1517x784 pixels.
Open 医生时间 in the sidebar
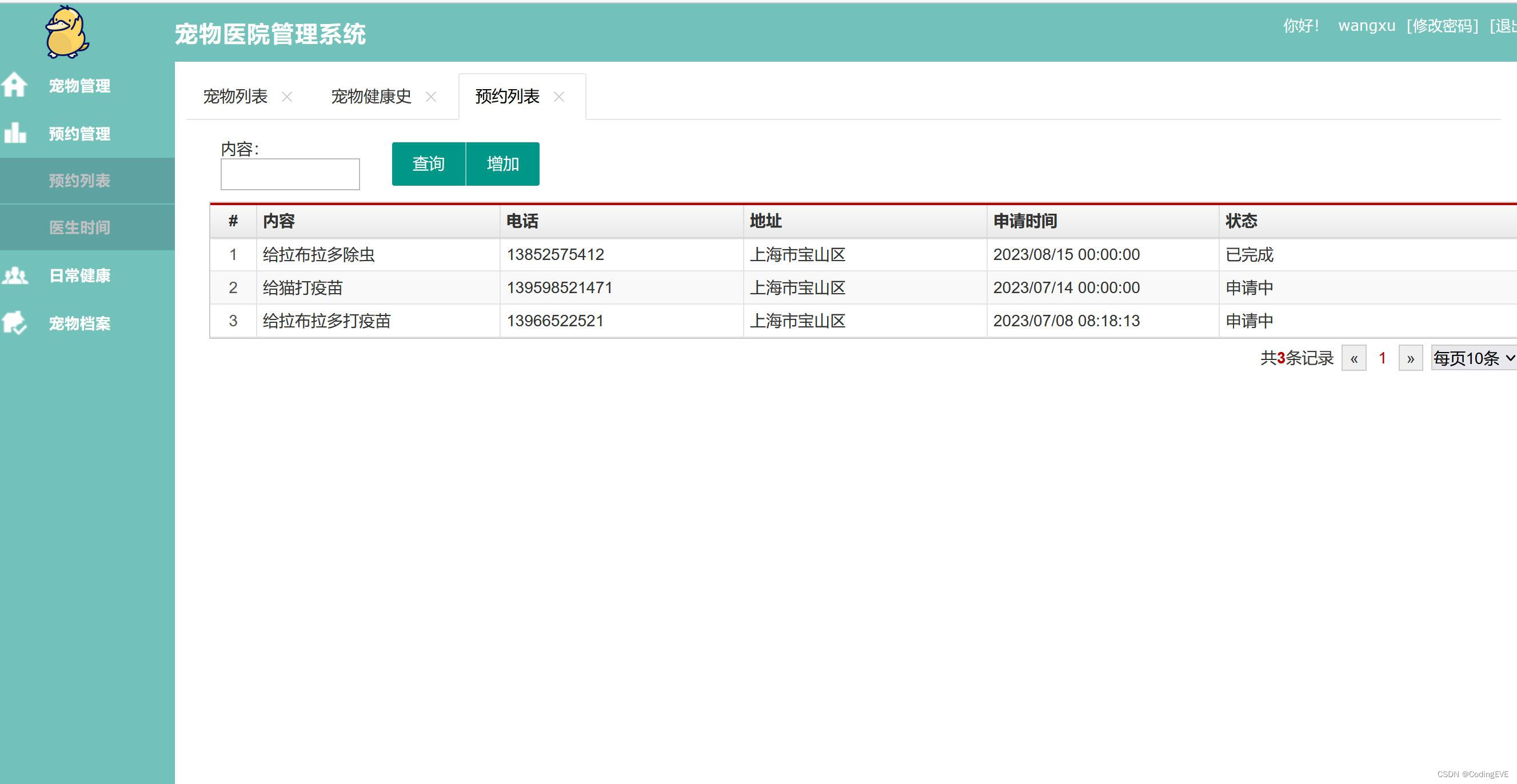pyautogui.click(x=79, y=227)
